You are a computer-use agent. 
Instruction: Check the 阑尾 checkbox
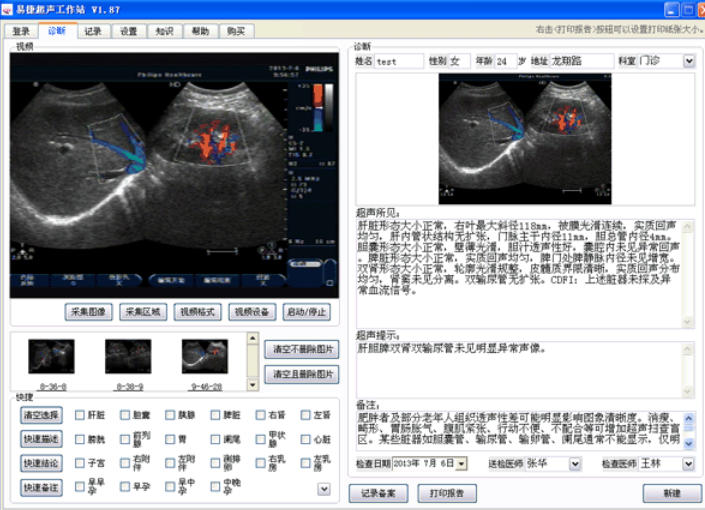pos(215,439)
